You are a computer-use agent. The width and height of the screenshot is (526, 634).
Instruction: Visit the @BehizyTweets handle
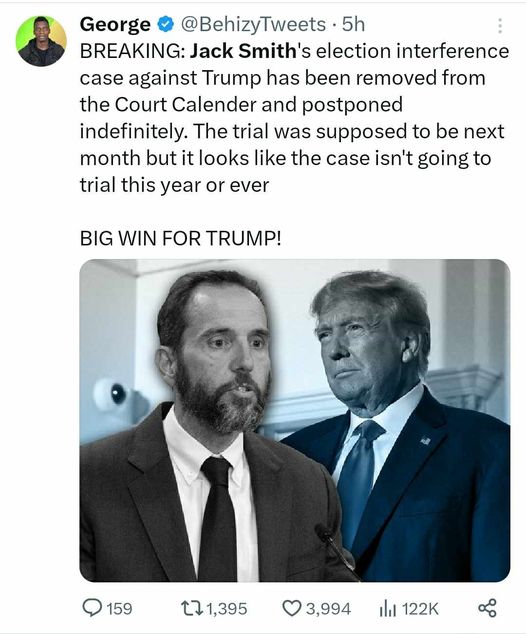click(253, 25)
